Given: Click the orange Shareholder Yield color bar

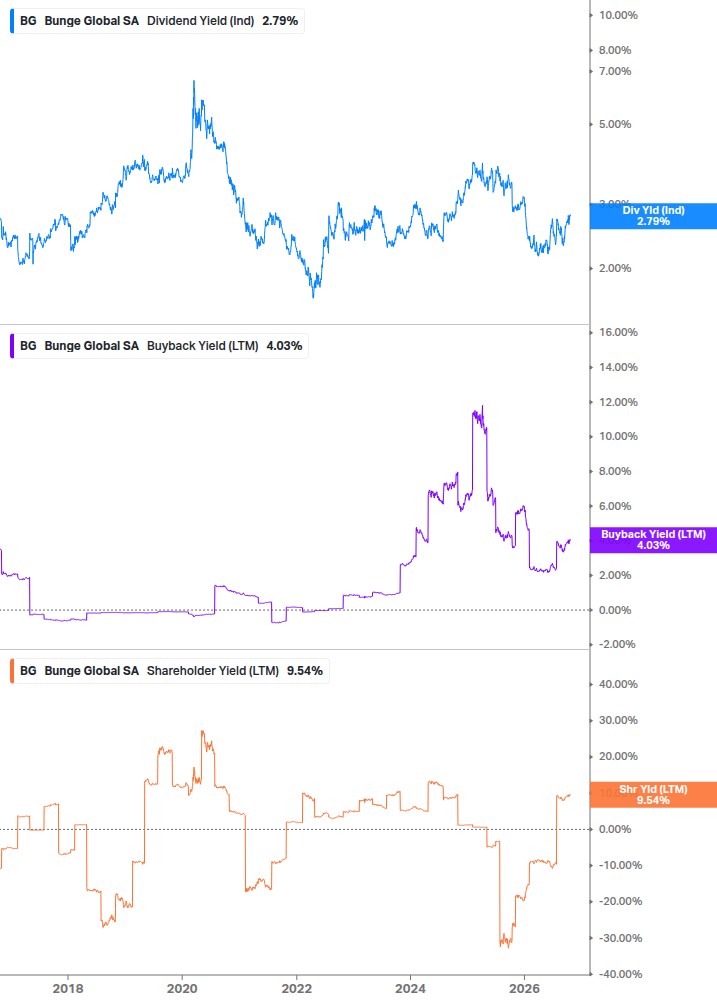Looking at the screenshot, I should click(12, 670).
